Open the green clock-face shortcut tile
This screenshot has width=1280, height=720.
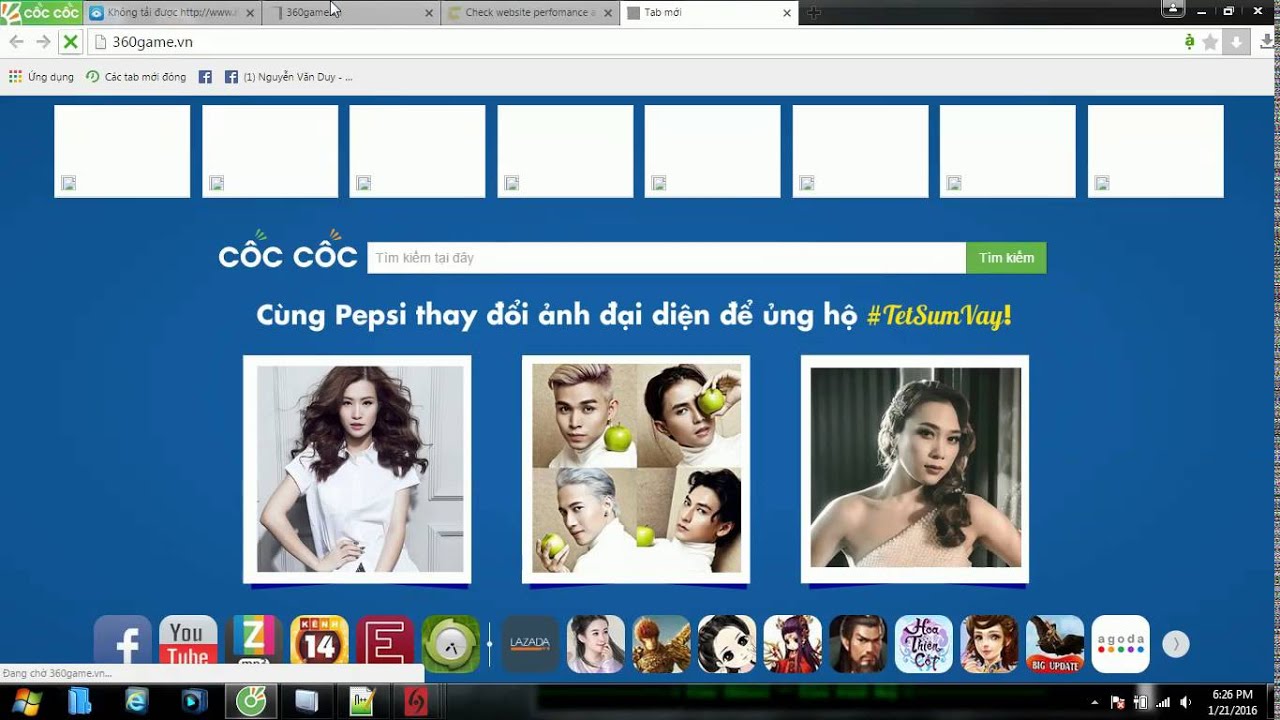[x=451, y=644]
